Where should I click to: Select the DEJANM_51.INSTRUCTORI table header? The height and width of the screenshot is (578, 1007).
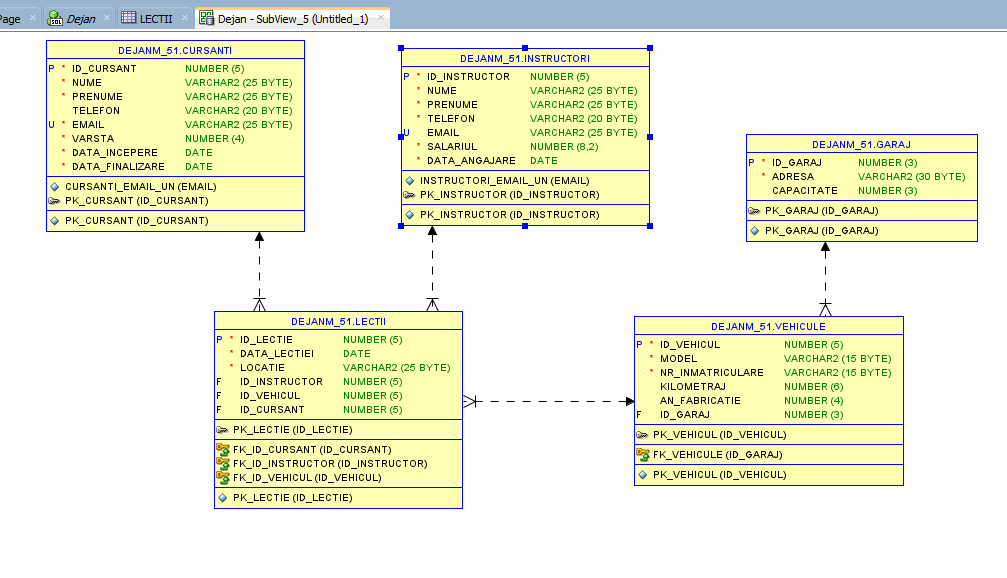[525, 58]
